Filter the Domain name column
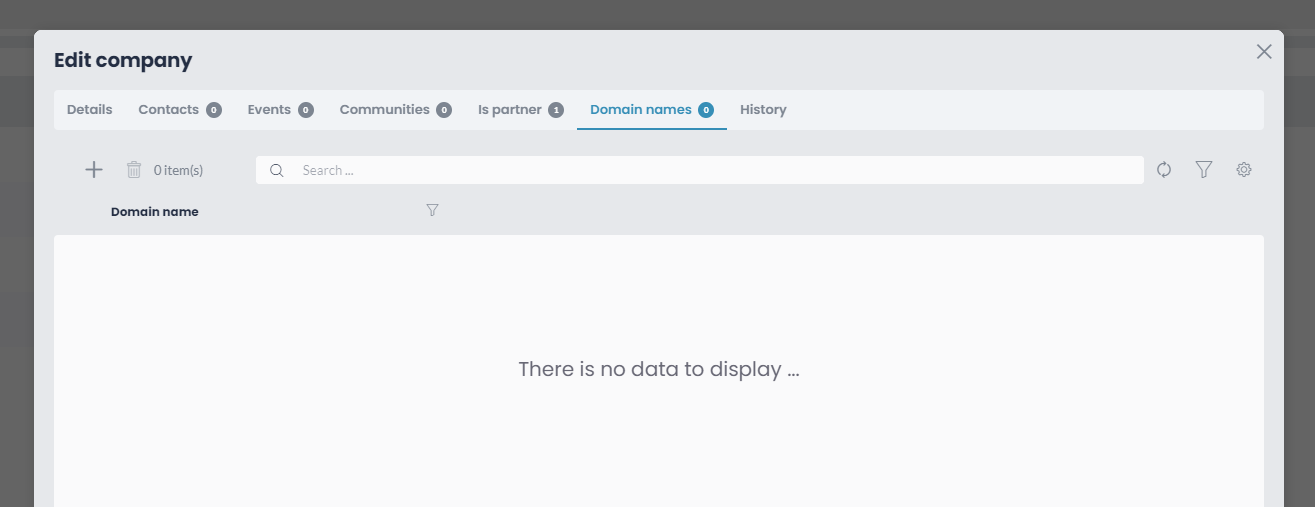The image size is (1315, 507). coord(432,210)
